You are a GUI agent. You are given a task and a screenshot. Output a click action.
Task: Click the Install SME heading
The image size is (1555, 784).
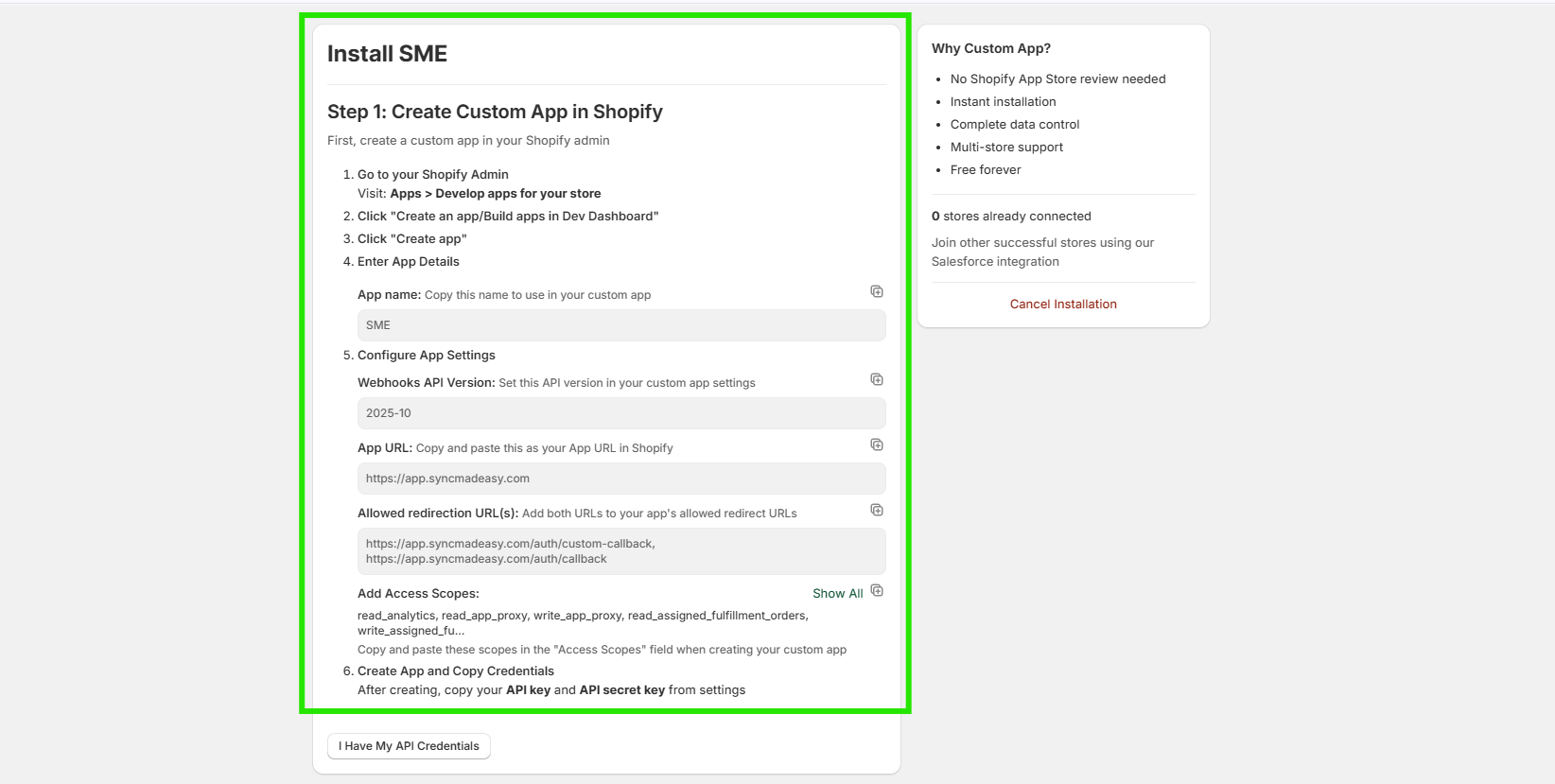coord(387,54)
